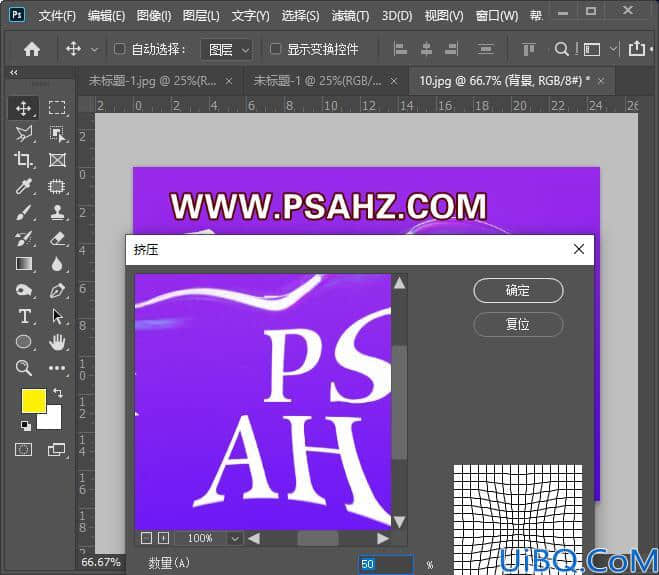Click Align top edges icon
Screen dimensions: 659x575
click(528, 49)
